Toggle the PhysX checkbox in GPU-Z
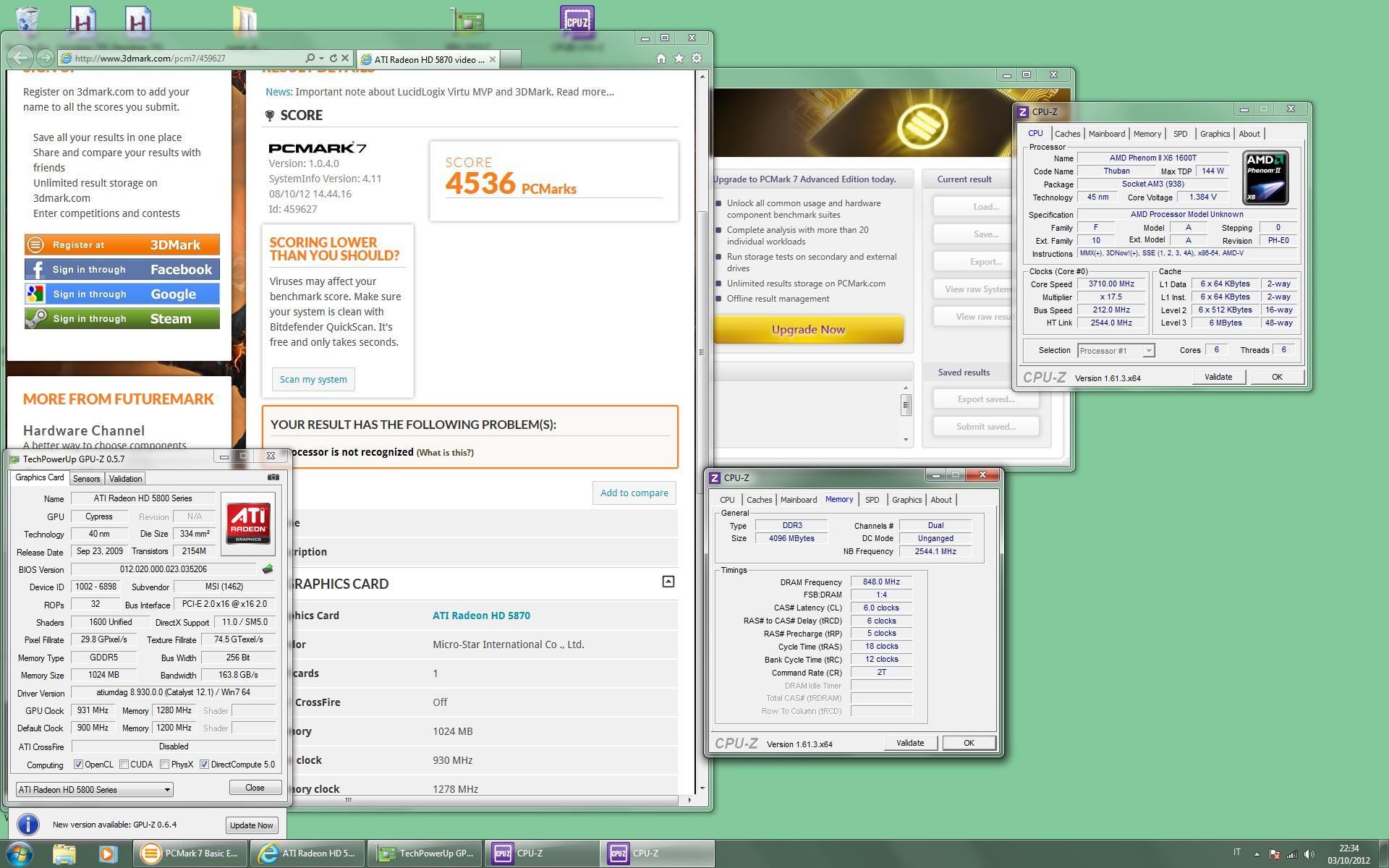This screenshot has width=1389, height=868. pos(165,765)
